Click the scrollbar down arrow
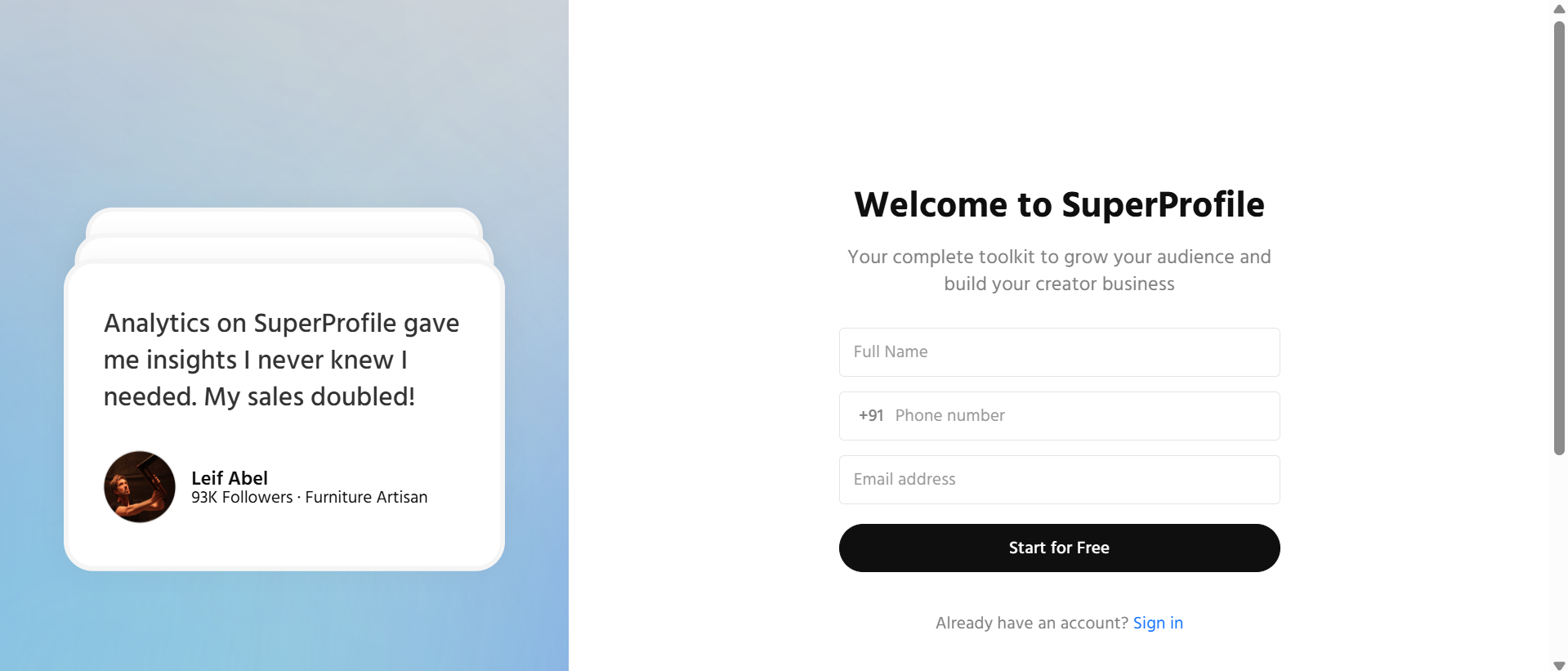Screen dimensions: 1568x671 (x=1559, y=665)
